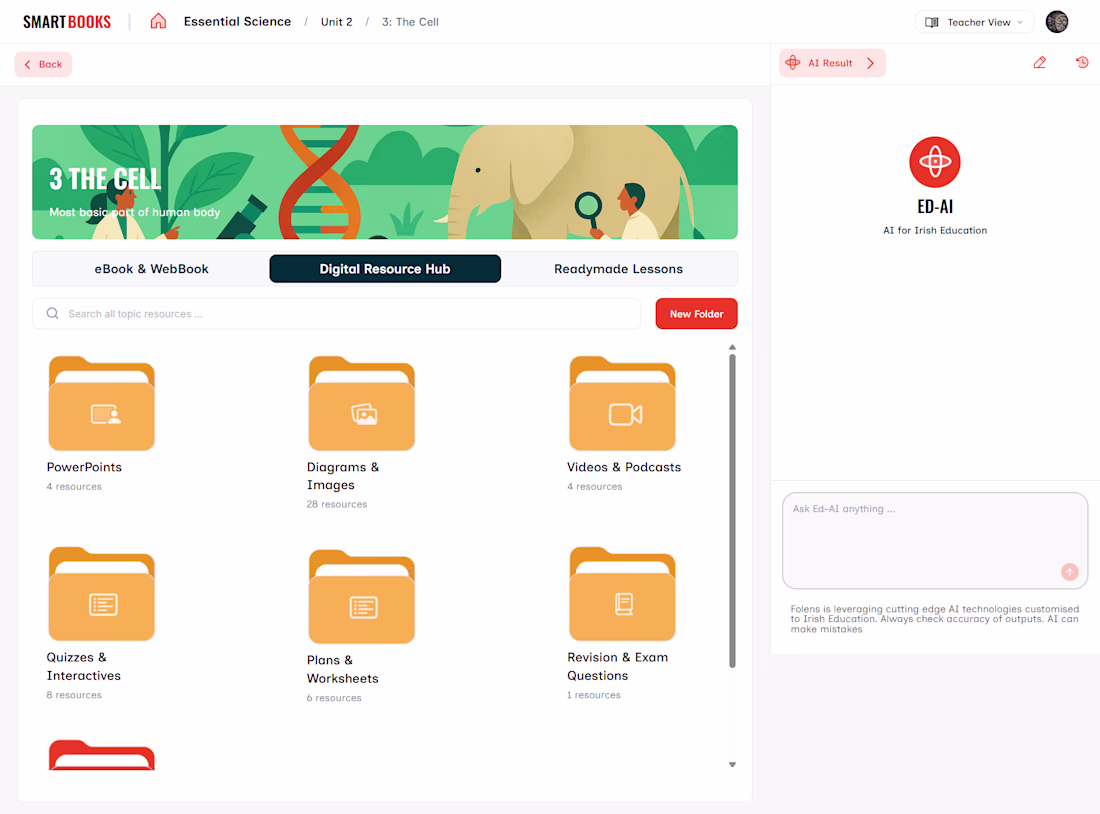Image resolution: width=1100 pixels, height=814 pixels.
Task: Open Essential Science breadcrumb link
Action: click(x=237, y=22)
